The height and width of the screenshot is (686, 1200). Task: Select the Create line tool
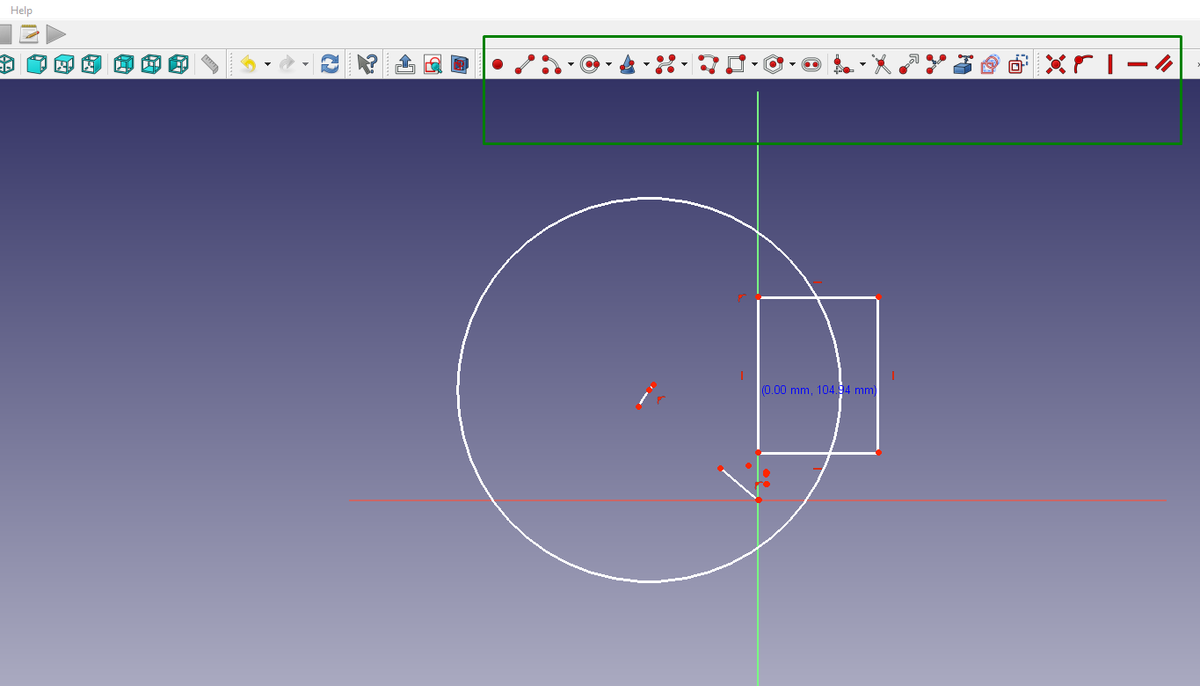pos(524,64)
